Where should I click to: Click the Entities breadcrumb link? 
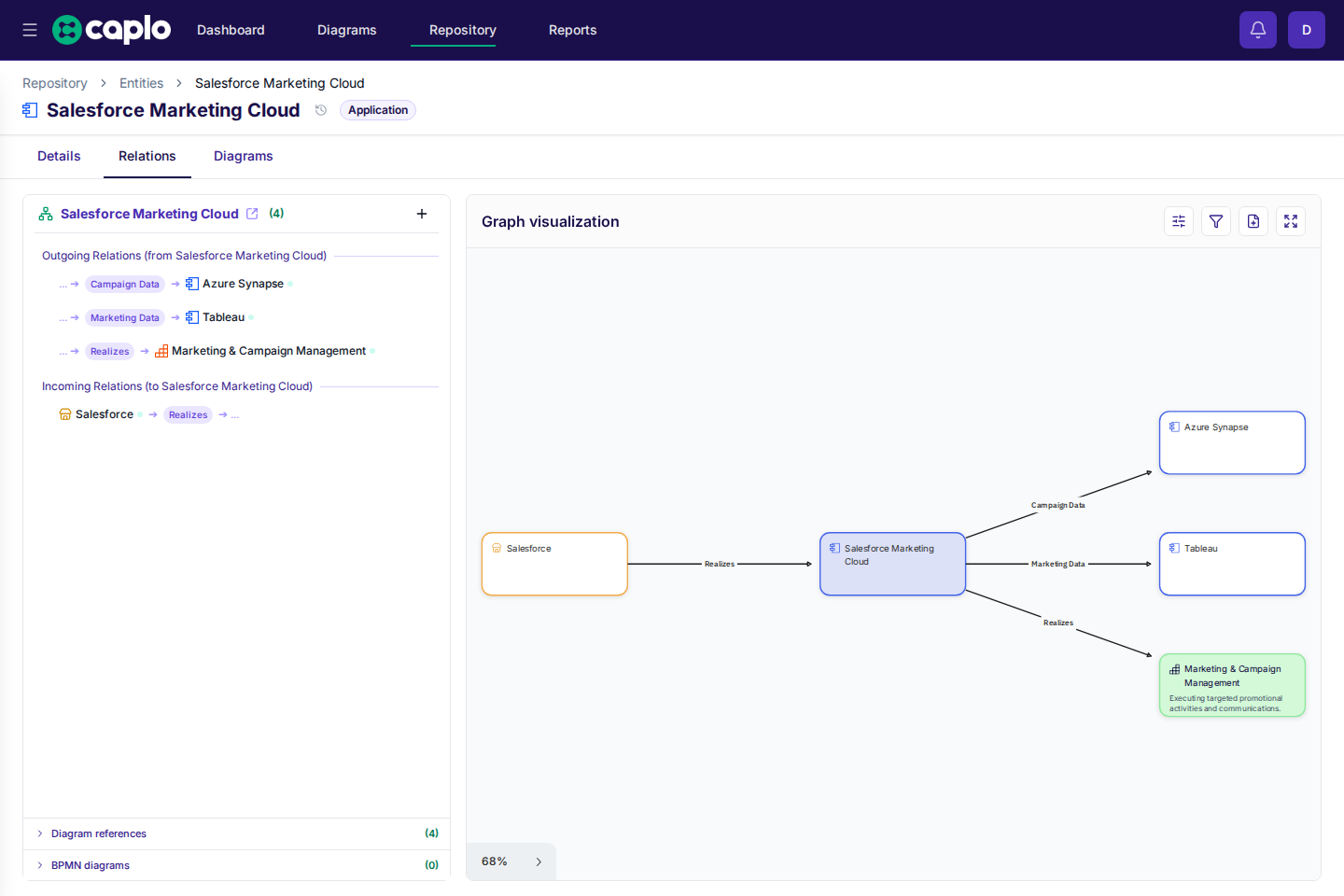click(x=141, y=83)
